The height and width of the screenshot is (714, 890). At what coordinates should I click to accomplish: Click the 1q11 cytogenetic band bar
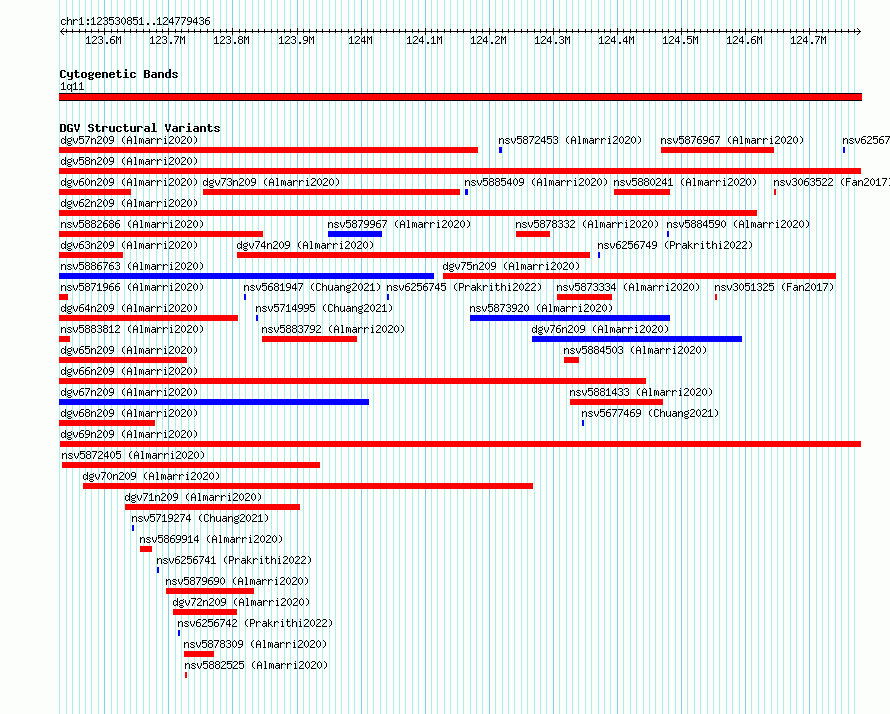(x=460, y=97)
